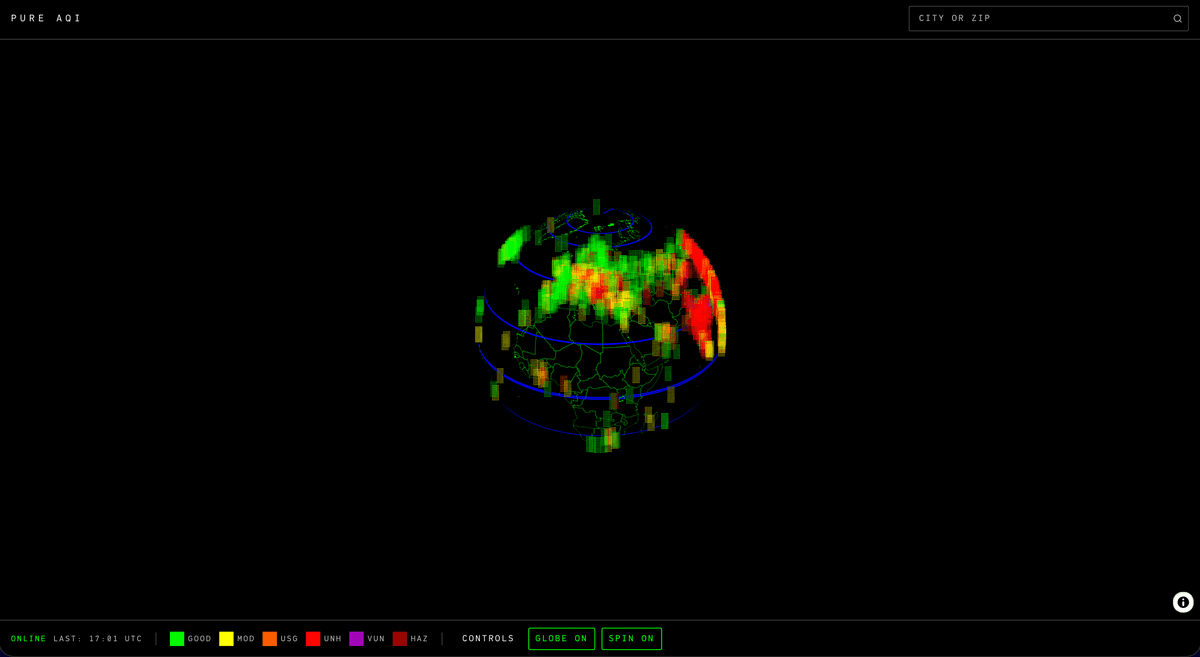The width and height of the screenshot is (1200, 657).
Task: Choose the dark red HAZ legend swatch
Action: [x=400, y=639]
